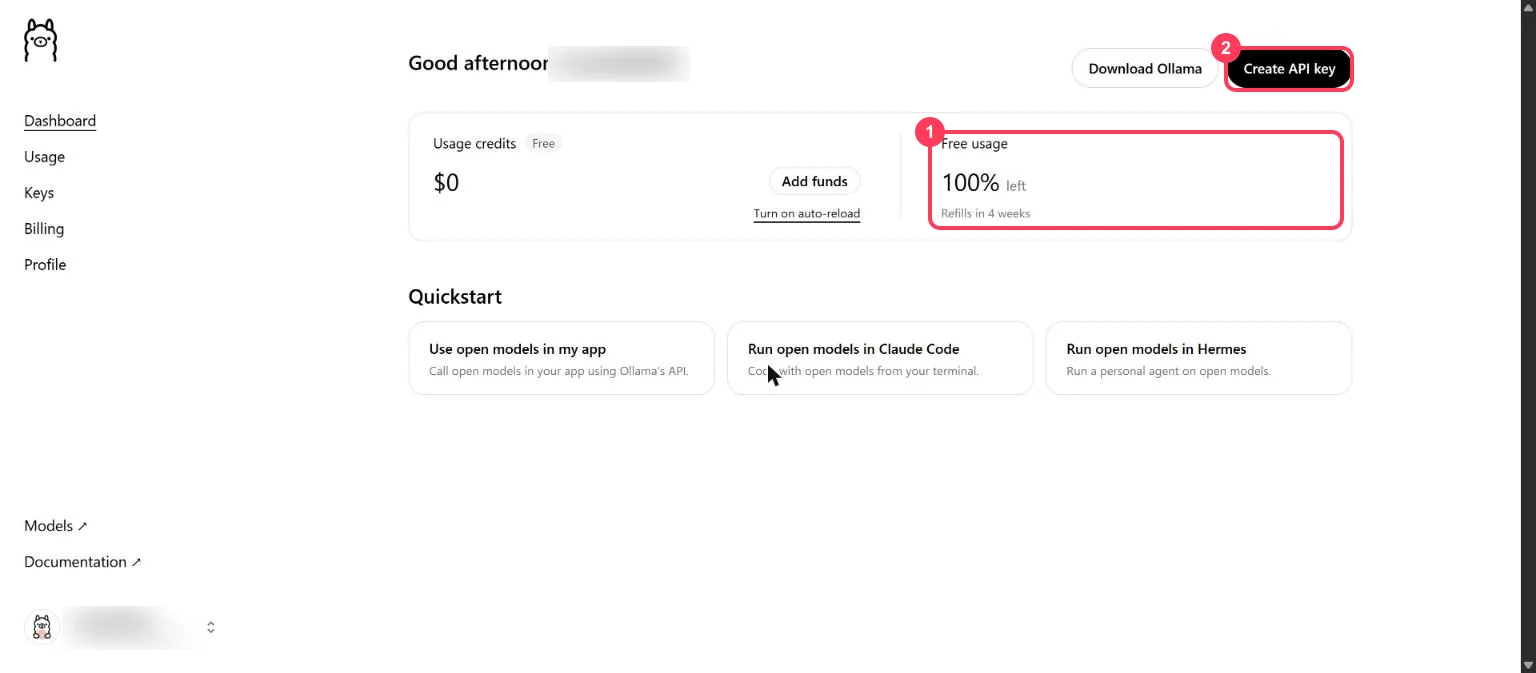The image size is (1536, 673).
Task: Open the Usage page
Action: [x=44, y=157]
